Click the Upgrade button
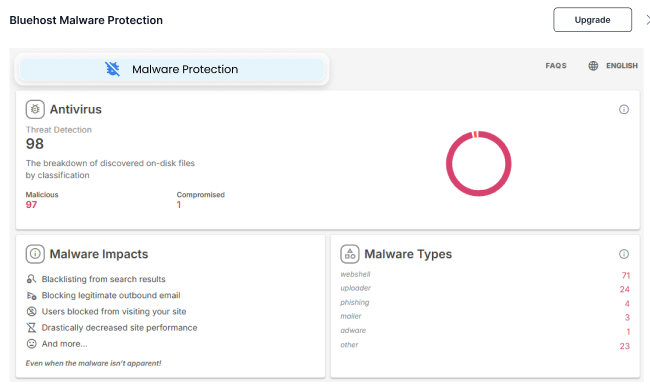The image size is (650, 391). tap(592, 19)
